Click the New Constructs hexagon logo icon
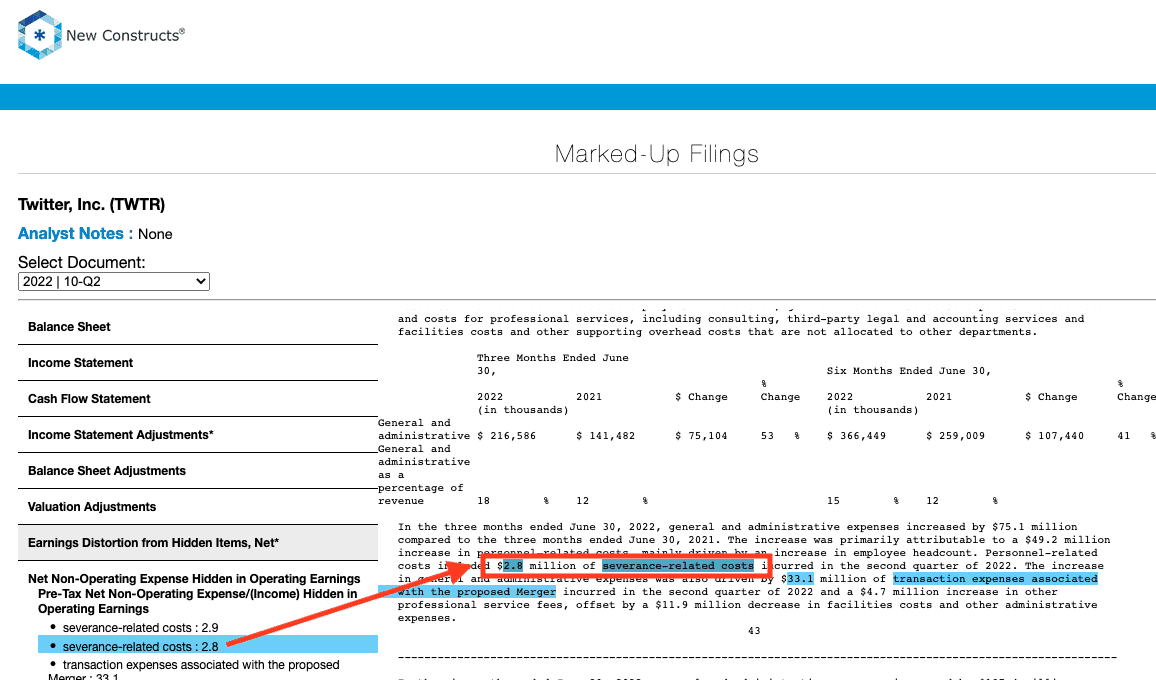Screen dimensions: 1156x680 pos(39,35)
